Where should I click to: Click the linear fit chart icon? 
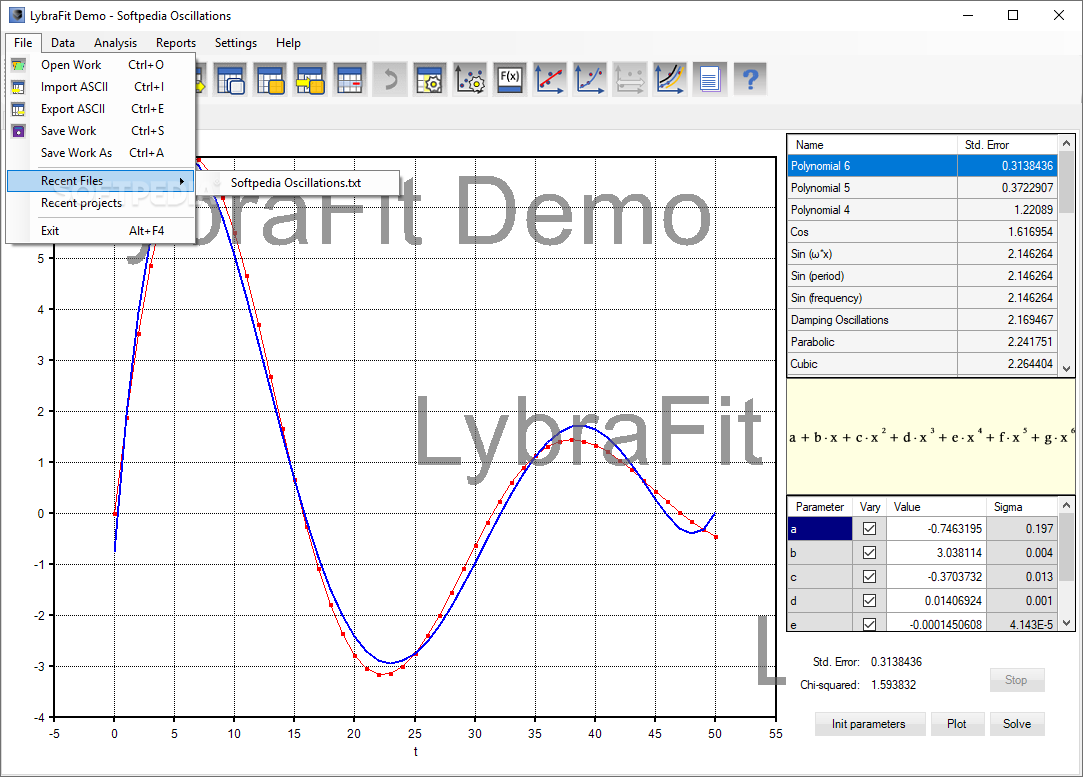pos(550,79)
